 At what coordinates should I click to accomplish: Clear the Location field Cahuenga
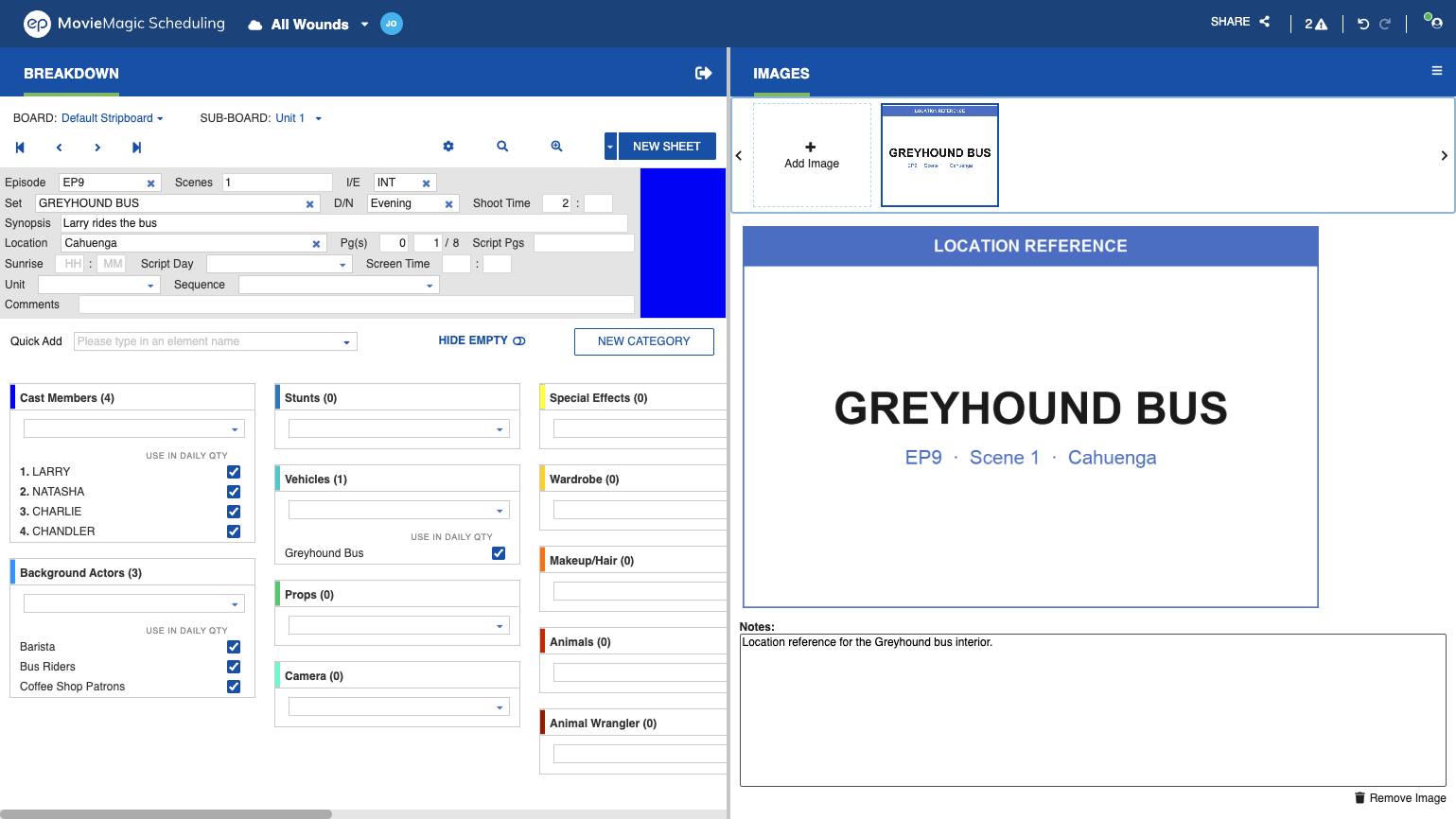pos(316,244)
